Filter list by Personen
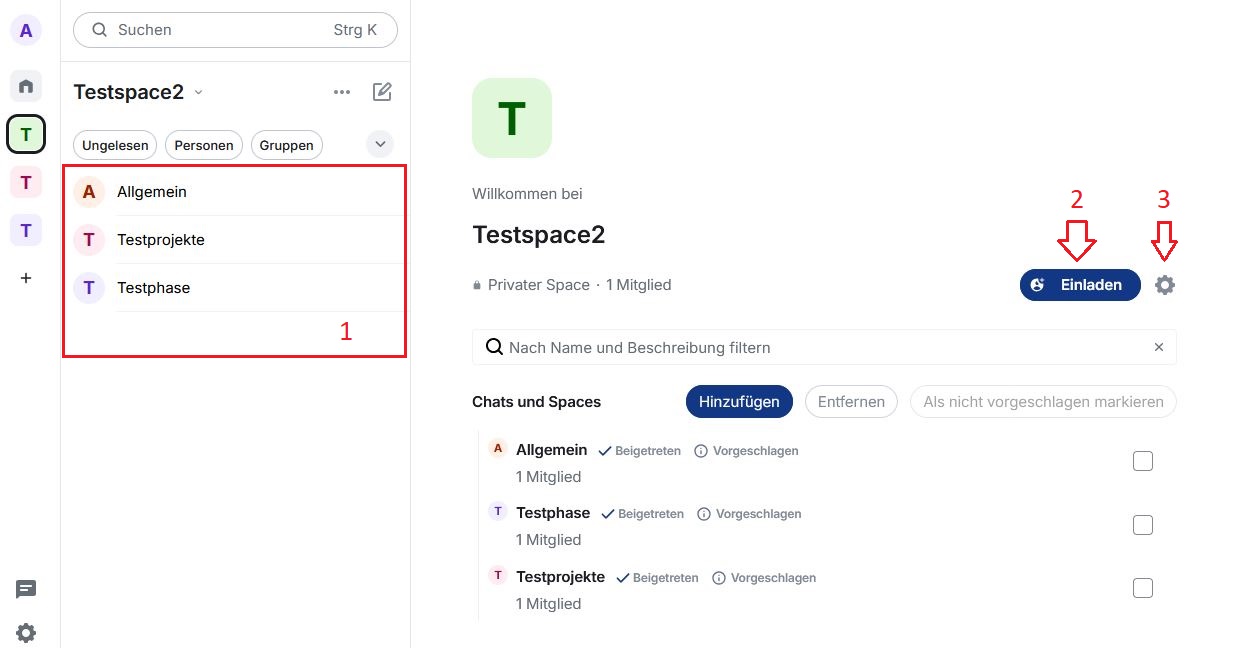 click(x=204, y=145)
